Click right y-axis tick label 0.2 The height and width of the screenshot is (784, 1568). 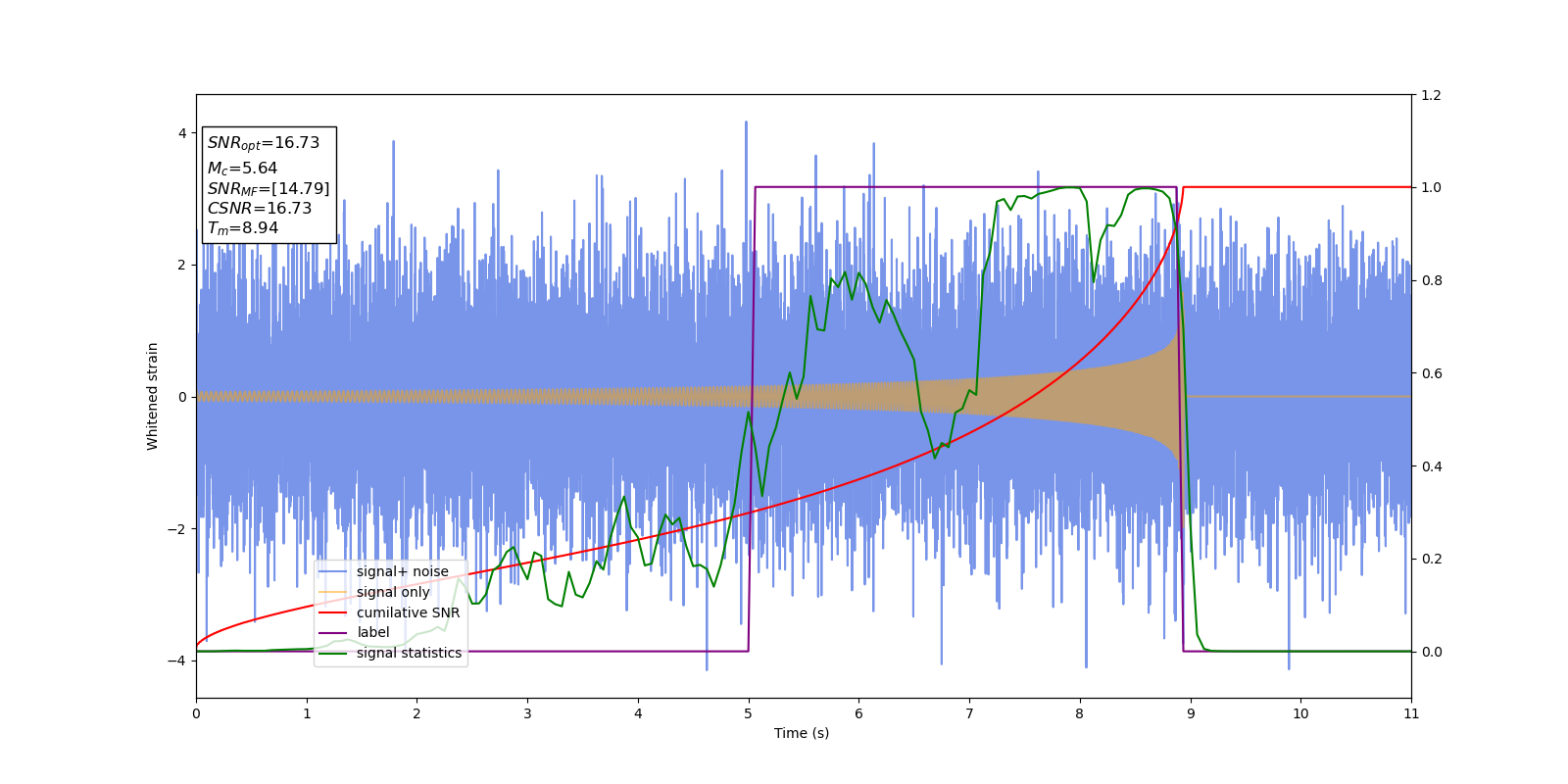(1431, 559)
